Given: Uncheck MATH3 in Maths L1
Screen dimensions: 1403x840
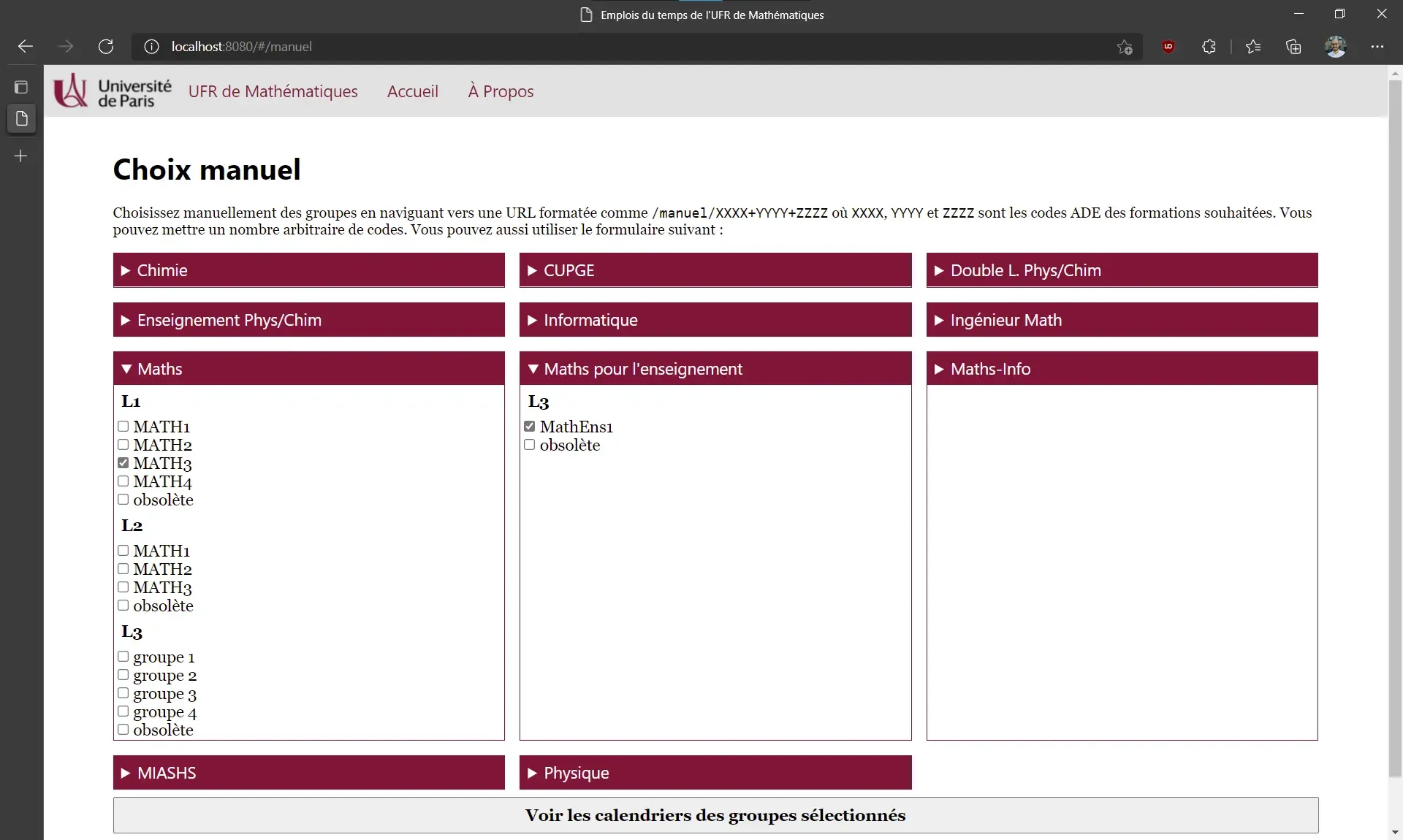Looking at the screenshot, I should point(123,463).
